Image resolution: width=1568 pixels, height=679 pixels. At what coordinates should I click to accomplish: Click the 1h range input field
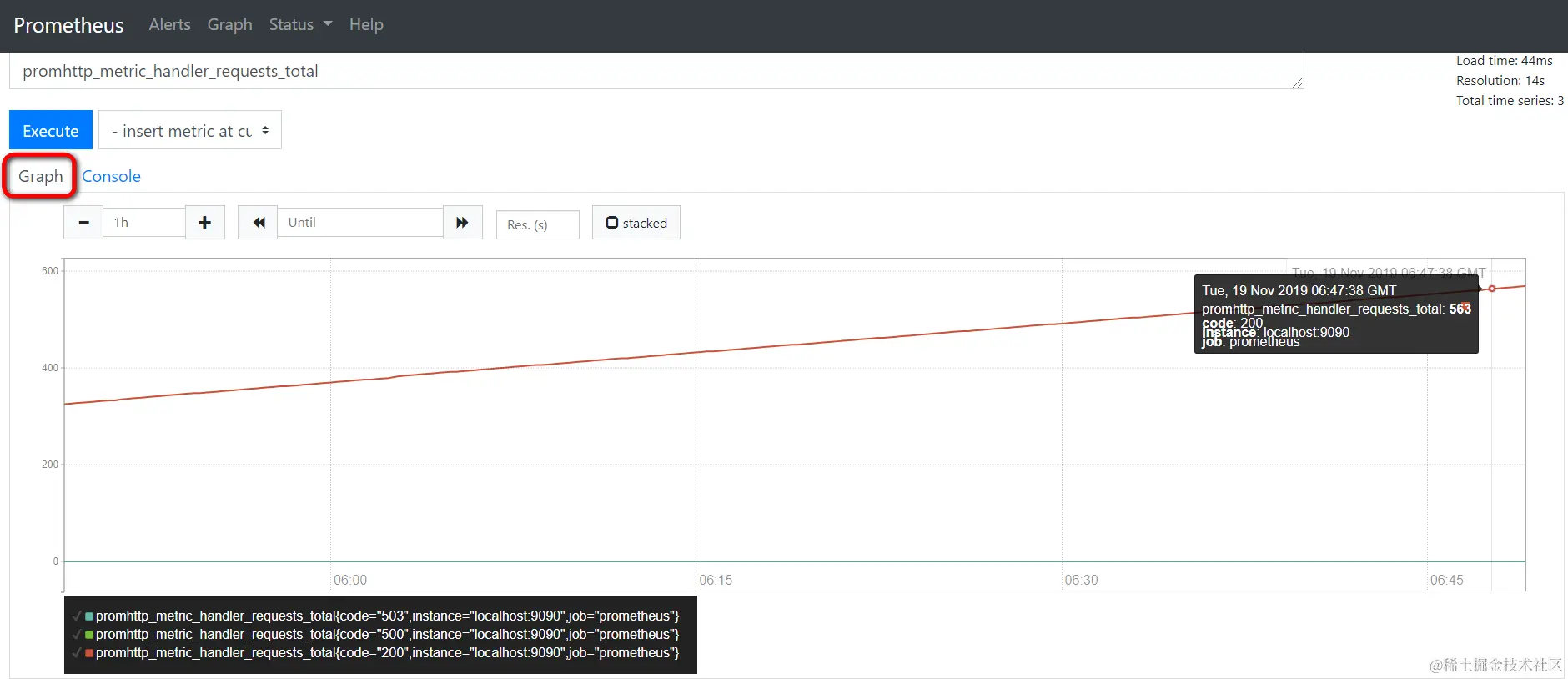(144, 223)
